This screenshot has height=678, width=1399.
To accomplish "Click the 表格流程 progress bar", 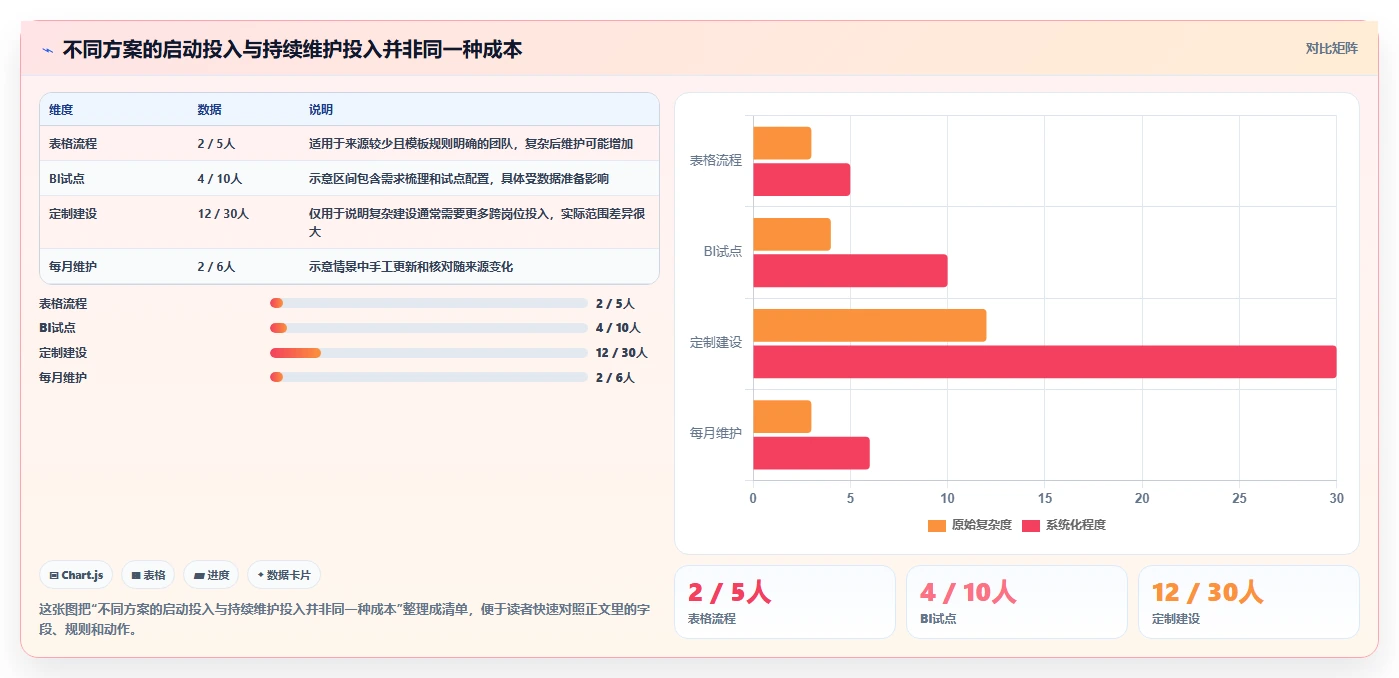I will (x=429, y=303).
